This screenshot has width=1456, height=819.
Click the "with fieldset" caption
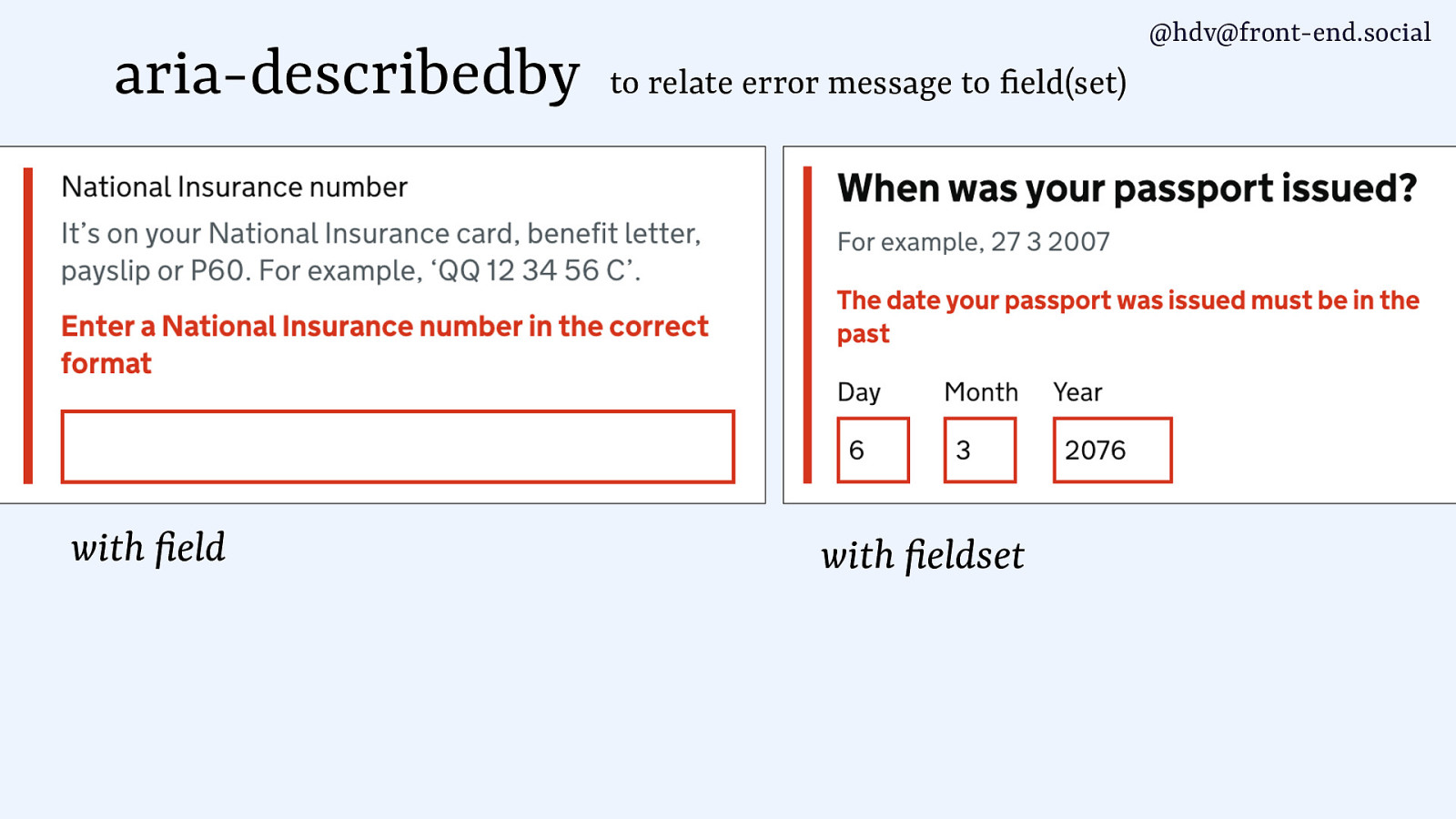(922, 556)
